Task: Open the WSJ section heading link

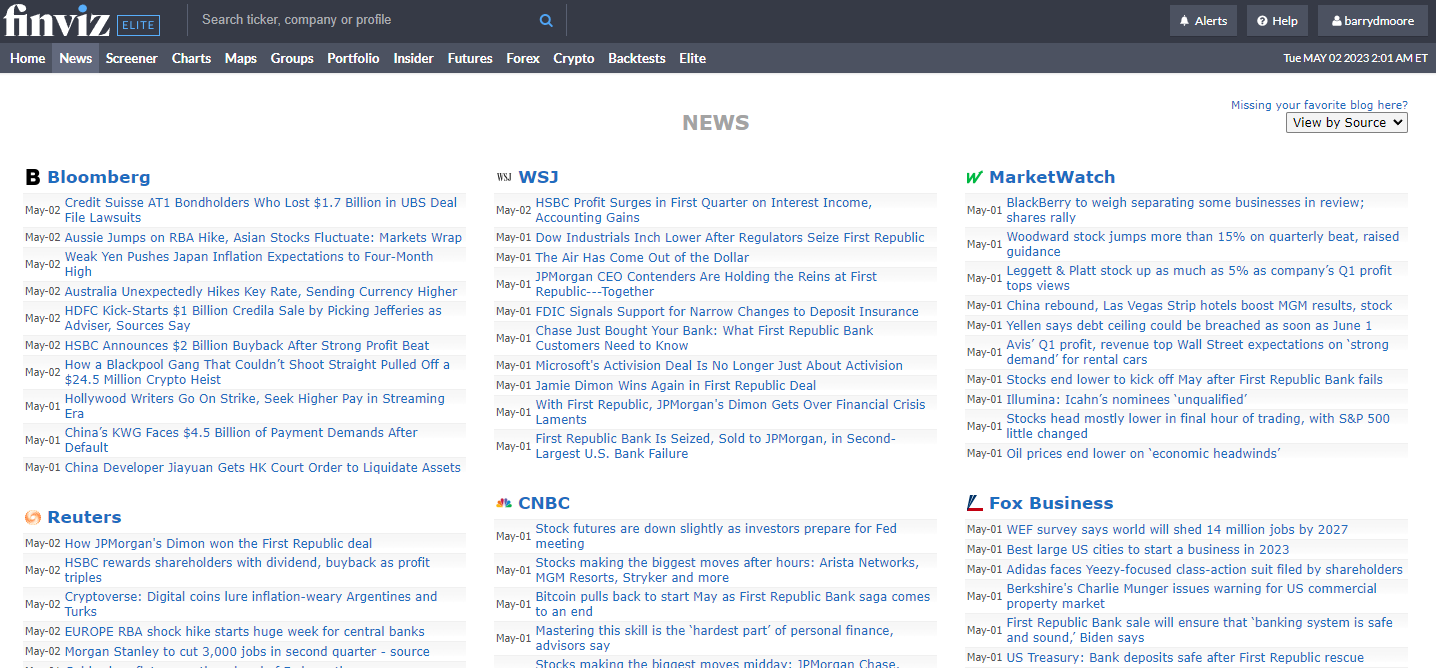Action: click(538, 177)
